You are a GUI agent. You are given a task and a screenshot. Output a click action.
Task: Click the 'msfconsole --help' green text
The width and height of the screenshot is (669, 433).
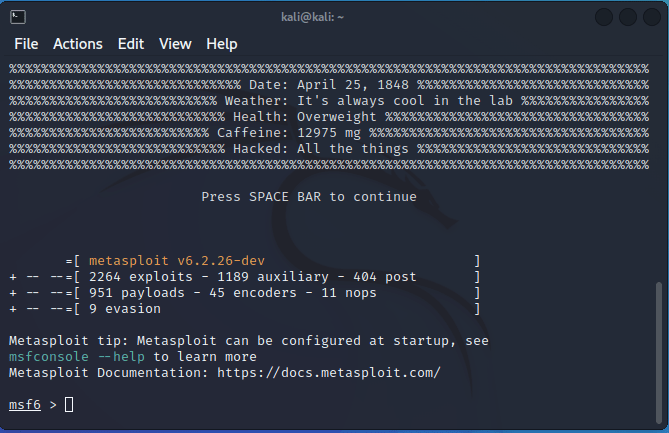77,357
